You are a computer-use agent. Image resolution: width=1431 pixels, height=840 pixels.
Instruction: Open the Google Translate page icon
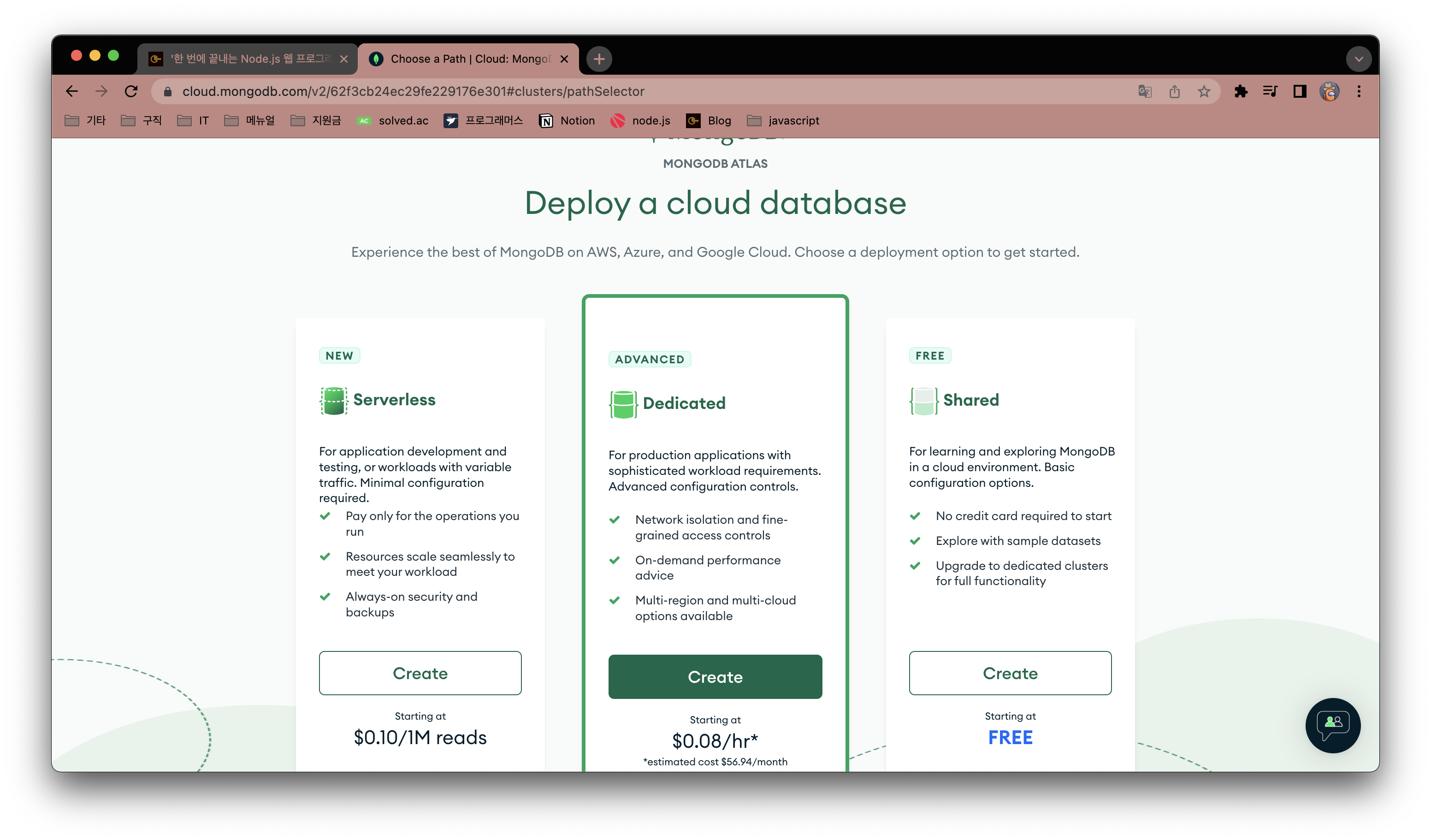pos(1144,91)
